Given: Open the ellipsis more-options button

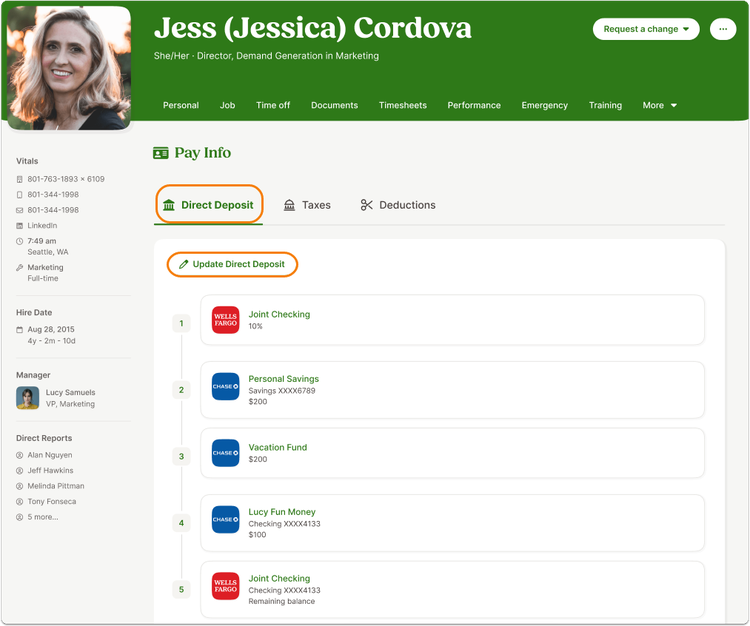Looking at the screenshot, I should tap(723, 29).
